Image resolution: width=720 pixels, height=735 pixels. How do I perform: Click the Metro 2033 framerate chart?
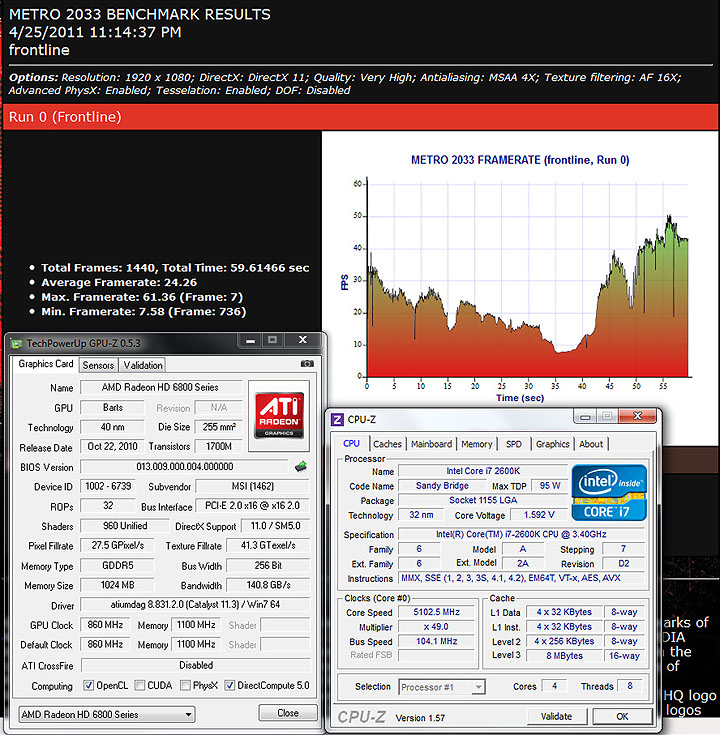pos(519,279)
